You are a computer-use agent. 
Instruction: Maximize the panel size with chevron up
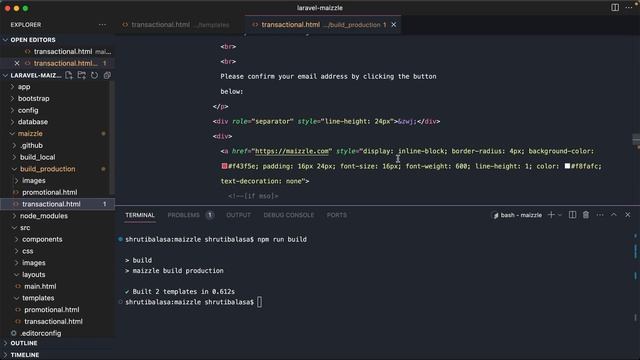click(x=613, y=215)
